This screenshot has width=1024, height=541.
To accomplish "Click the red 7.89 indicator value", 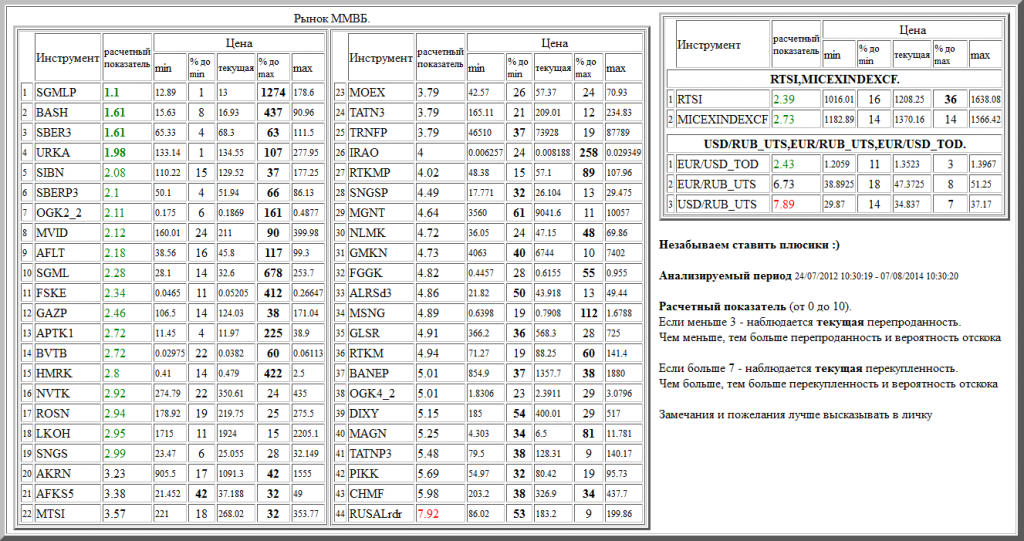I will pos(784,205).
